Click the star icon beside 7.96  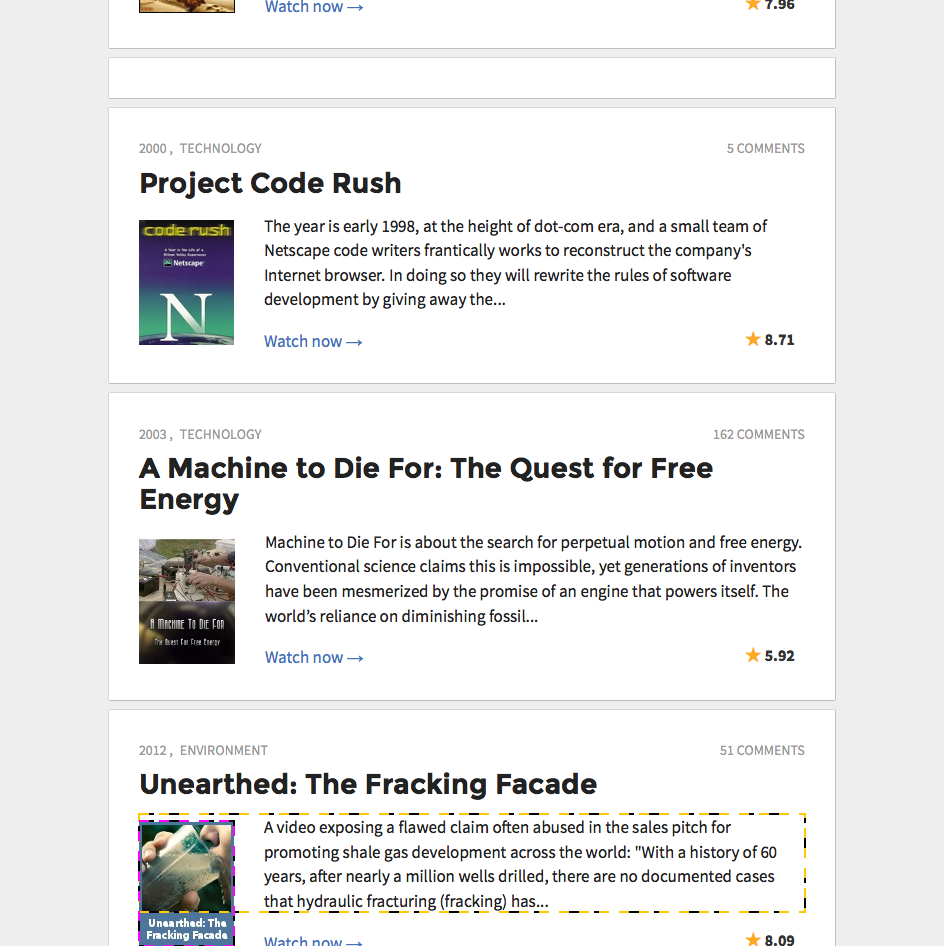752,5
